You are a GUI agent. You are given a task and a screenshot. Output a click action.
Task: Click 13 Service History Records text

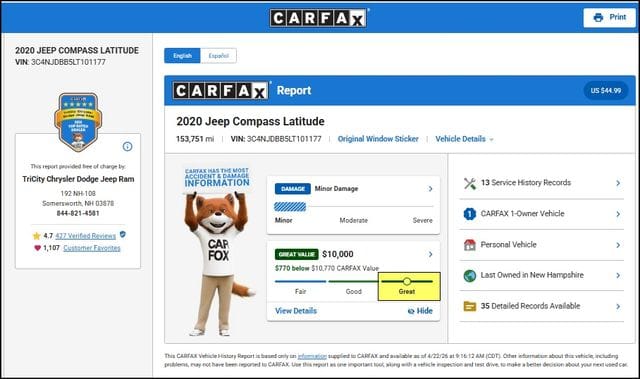click(526, 183)
